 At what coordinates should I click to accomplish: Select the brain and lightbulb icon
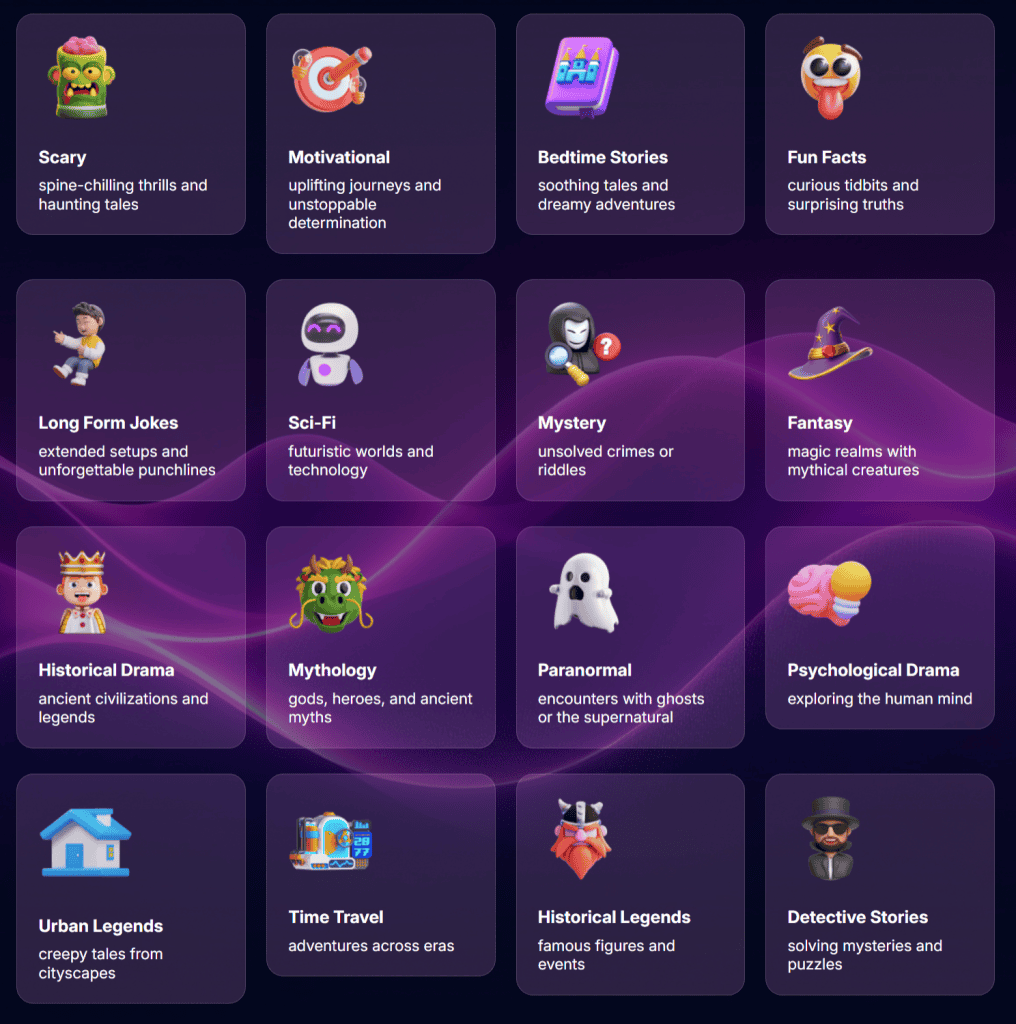(x=830, y=592)
